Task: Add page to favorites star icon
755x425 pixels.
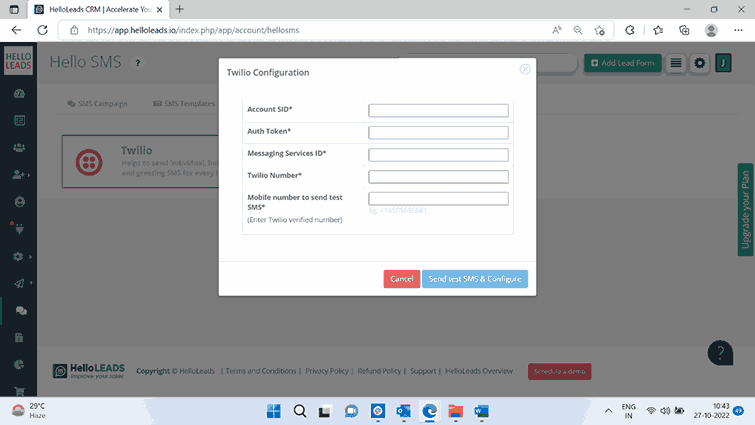Action: click(x=599, y=30)
